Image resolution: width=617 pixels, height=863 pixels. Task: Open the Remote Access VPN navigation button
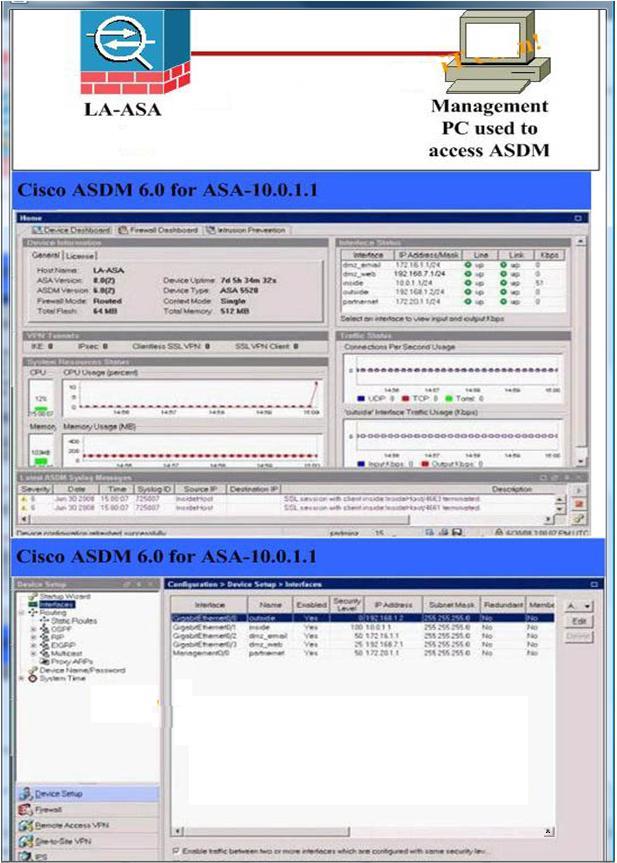pyautogui.click(x=88, y=826)
